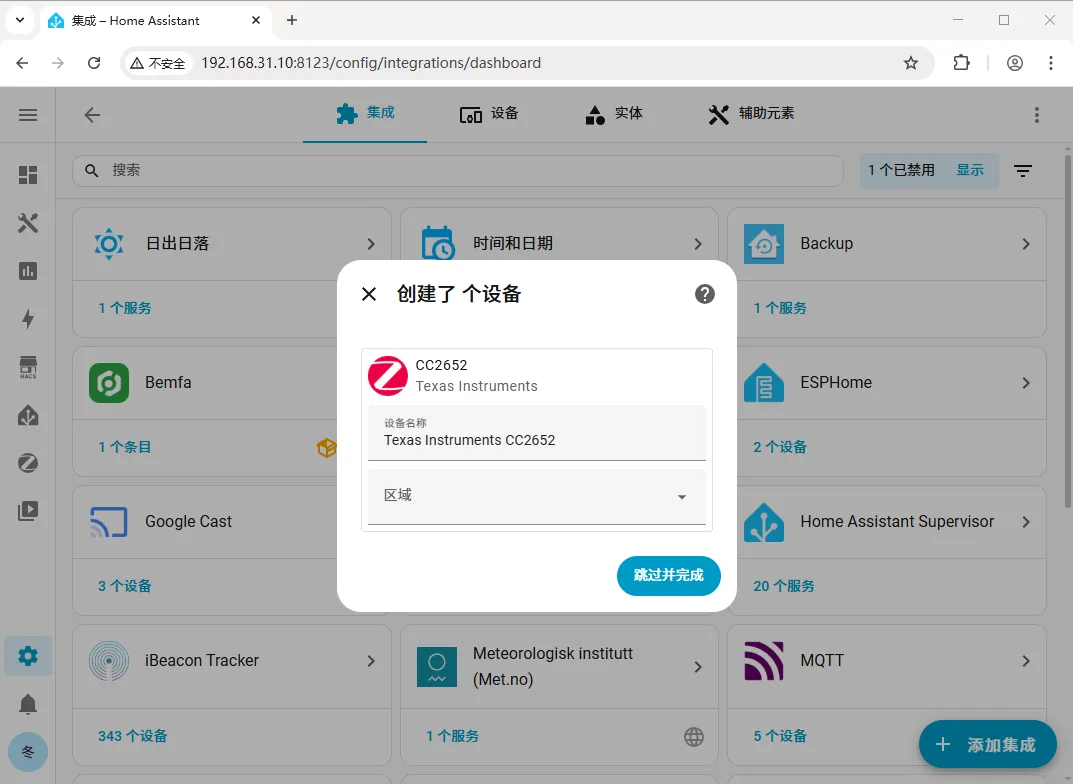Bookmark this page with the star icon
This screenshot has width=1073, height=784.
911,63
